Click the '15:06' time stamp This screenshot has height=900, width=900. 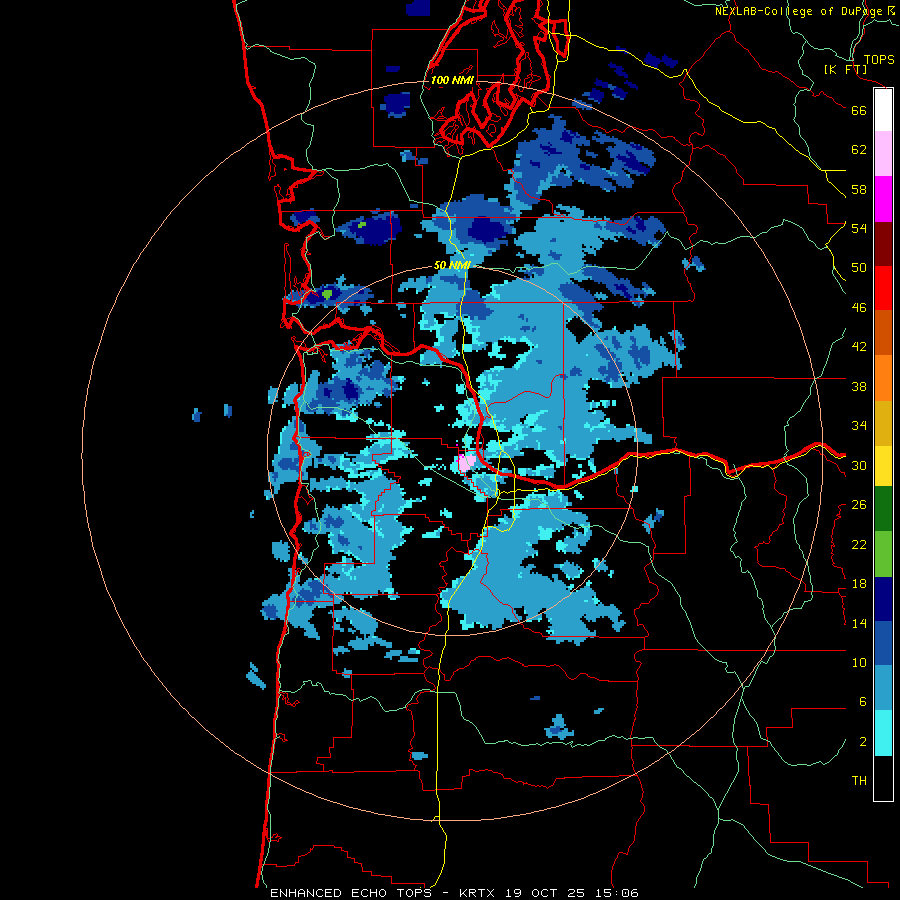(617, 893)
